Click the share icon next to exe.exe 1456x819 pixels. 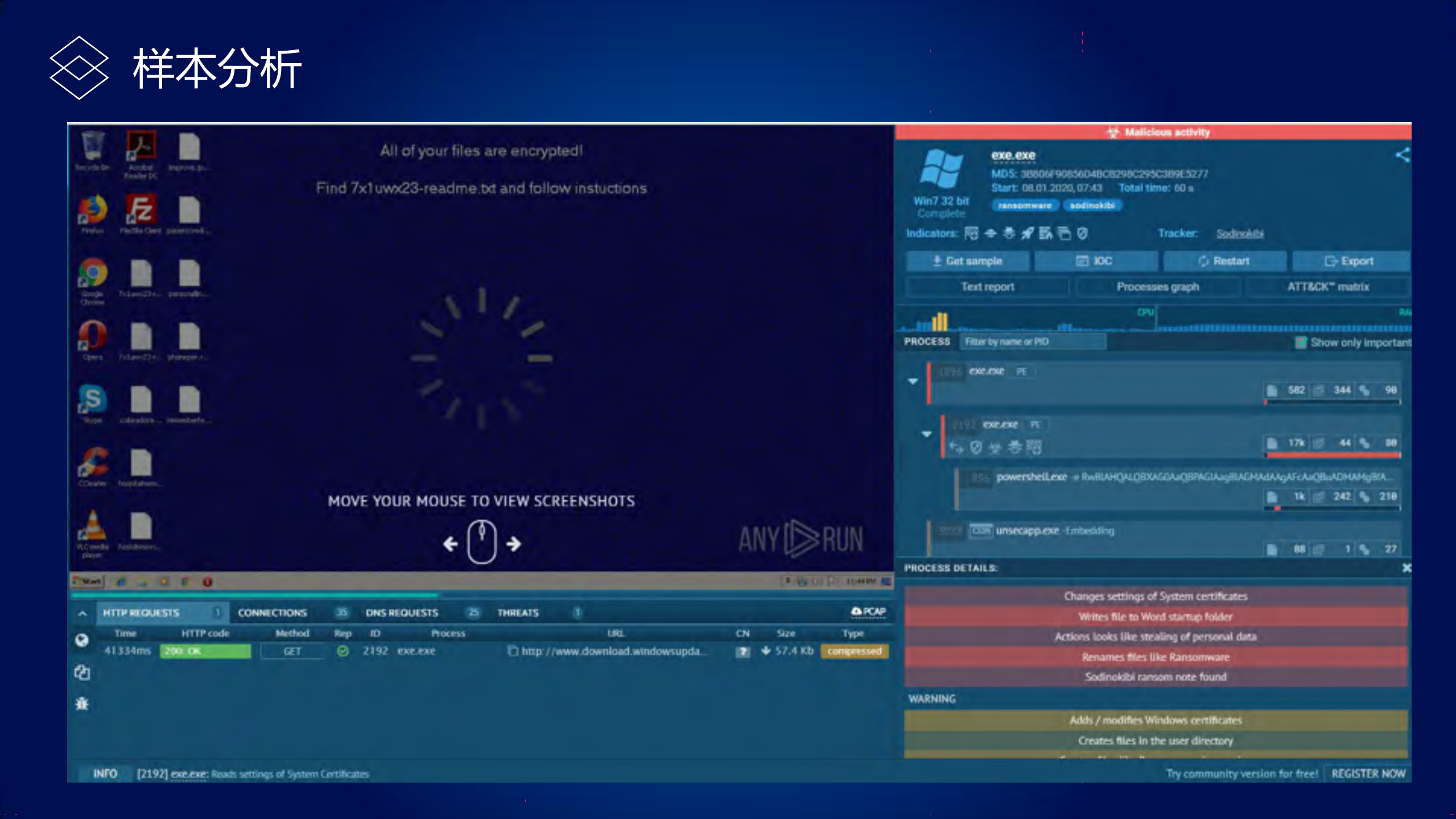pyautogui.click(x=1402, y=155)
